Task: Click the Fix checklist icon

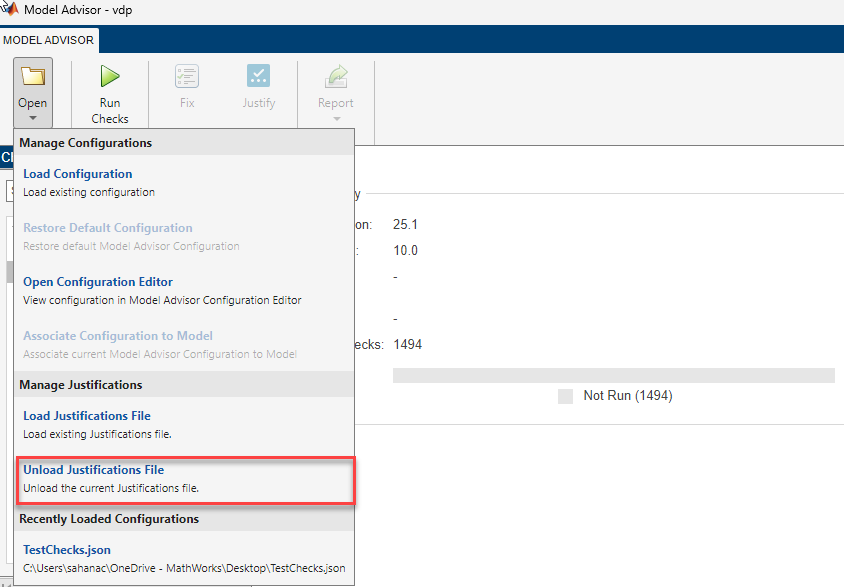Action: click(186, 76)
